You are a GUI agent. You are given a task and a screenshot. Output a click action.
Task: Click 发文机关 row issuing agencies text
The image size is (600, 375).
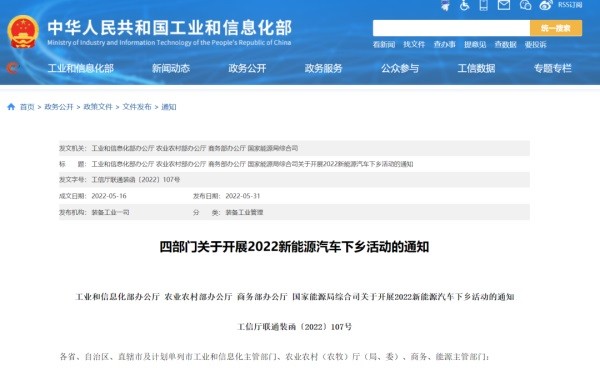coord(195,148)
